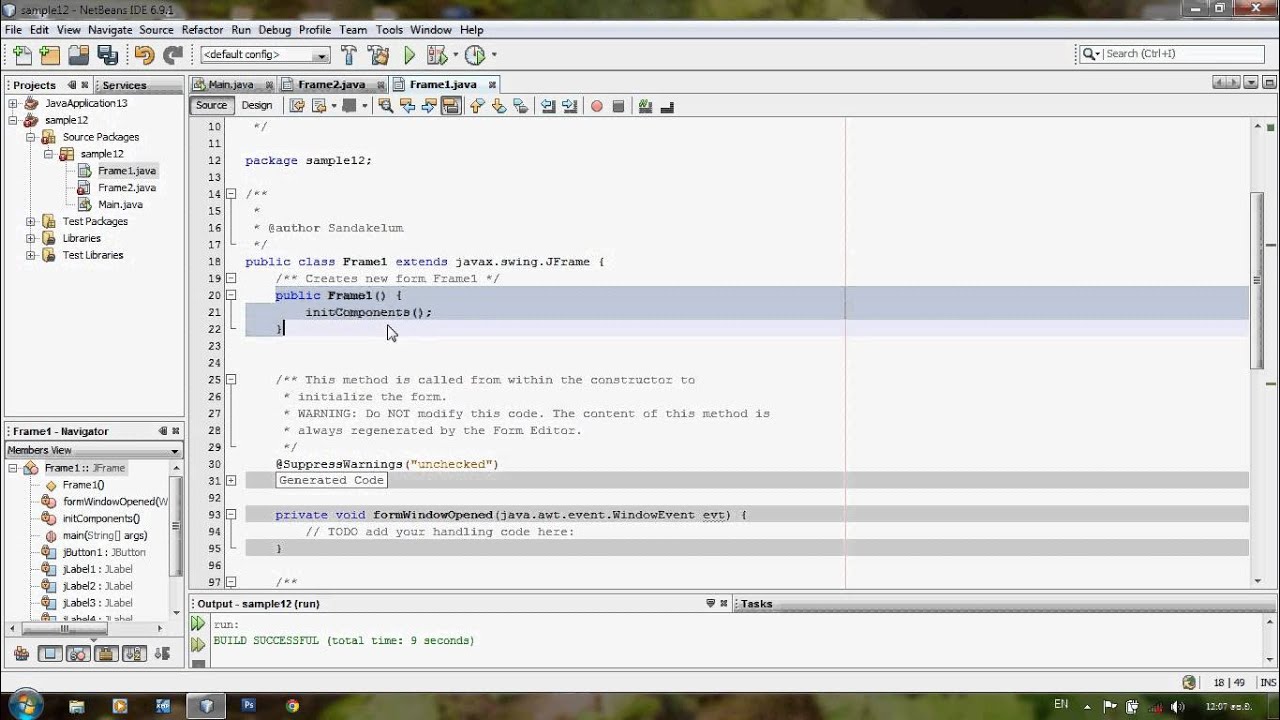Click the Find Next Occurrence icon
Screen dimensions: 1280x720
click(x=428, y=106)
